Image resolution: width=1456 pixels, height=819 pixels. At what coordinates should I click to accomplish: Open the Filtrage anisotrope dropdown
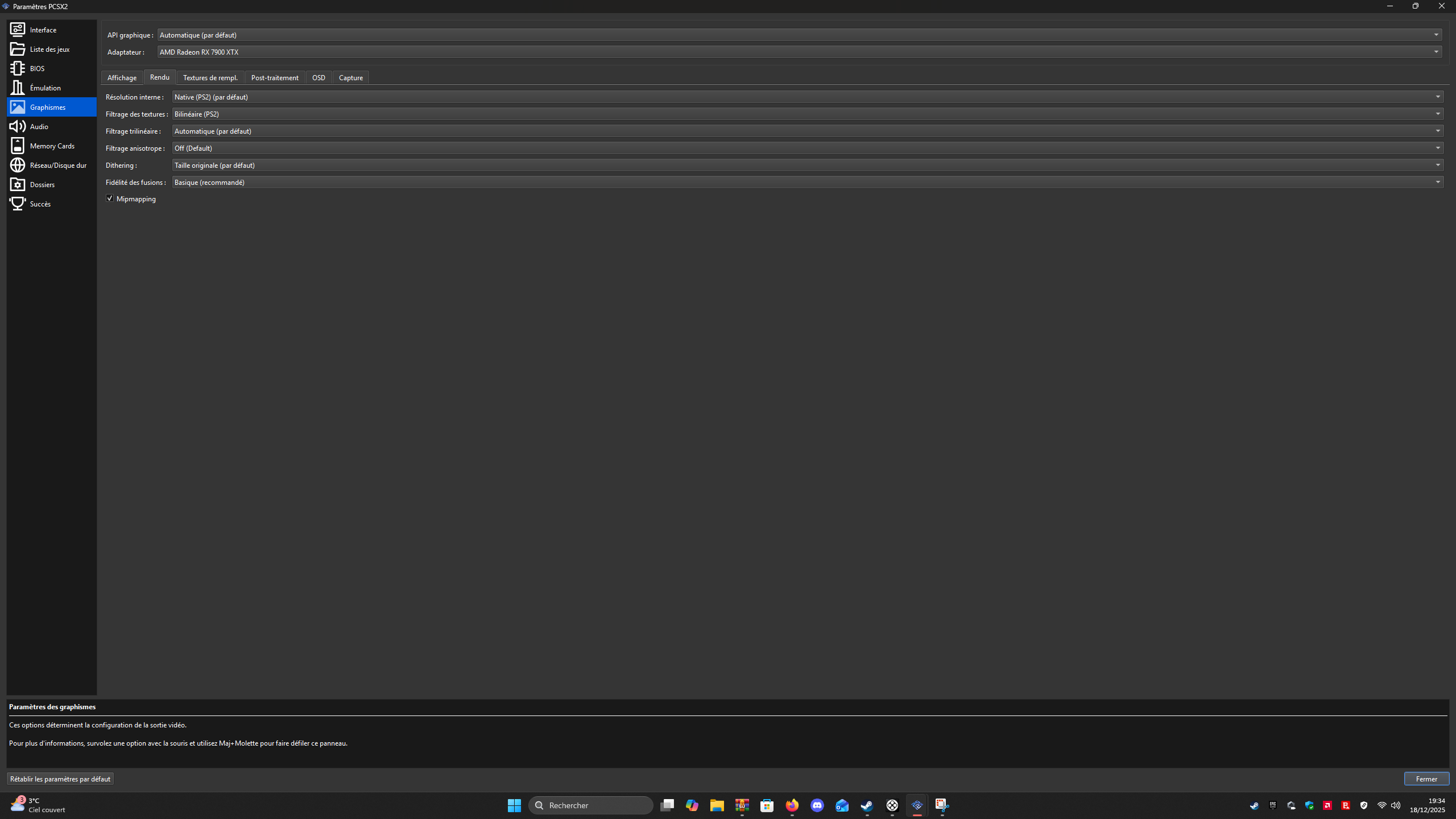tap(808, 148)
